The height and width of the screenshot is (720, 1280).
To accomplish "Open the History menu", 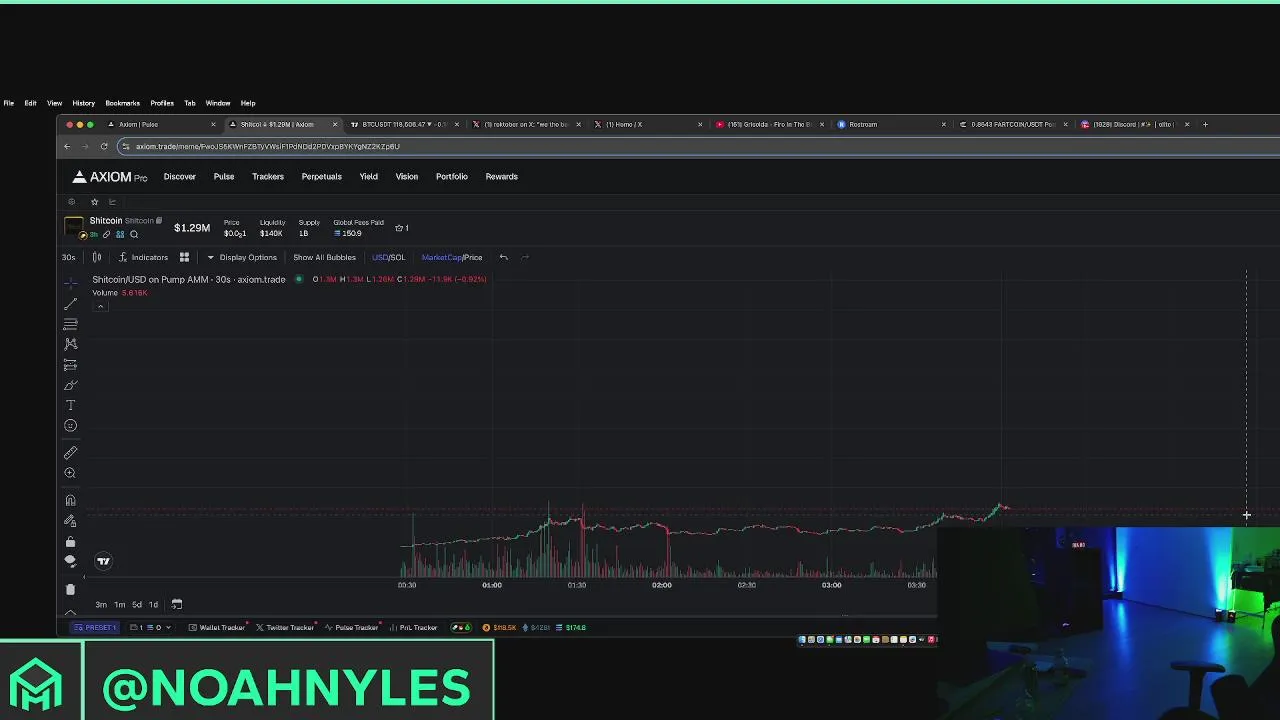I will click(x=83, y=103).
